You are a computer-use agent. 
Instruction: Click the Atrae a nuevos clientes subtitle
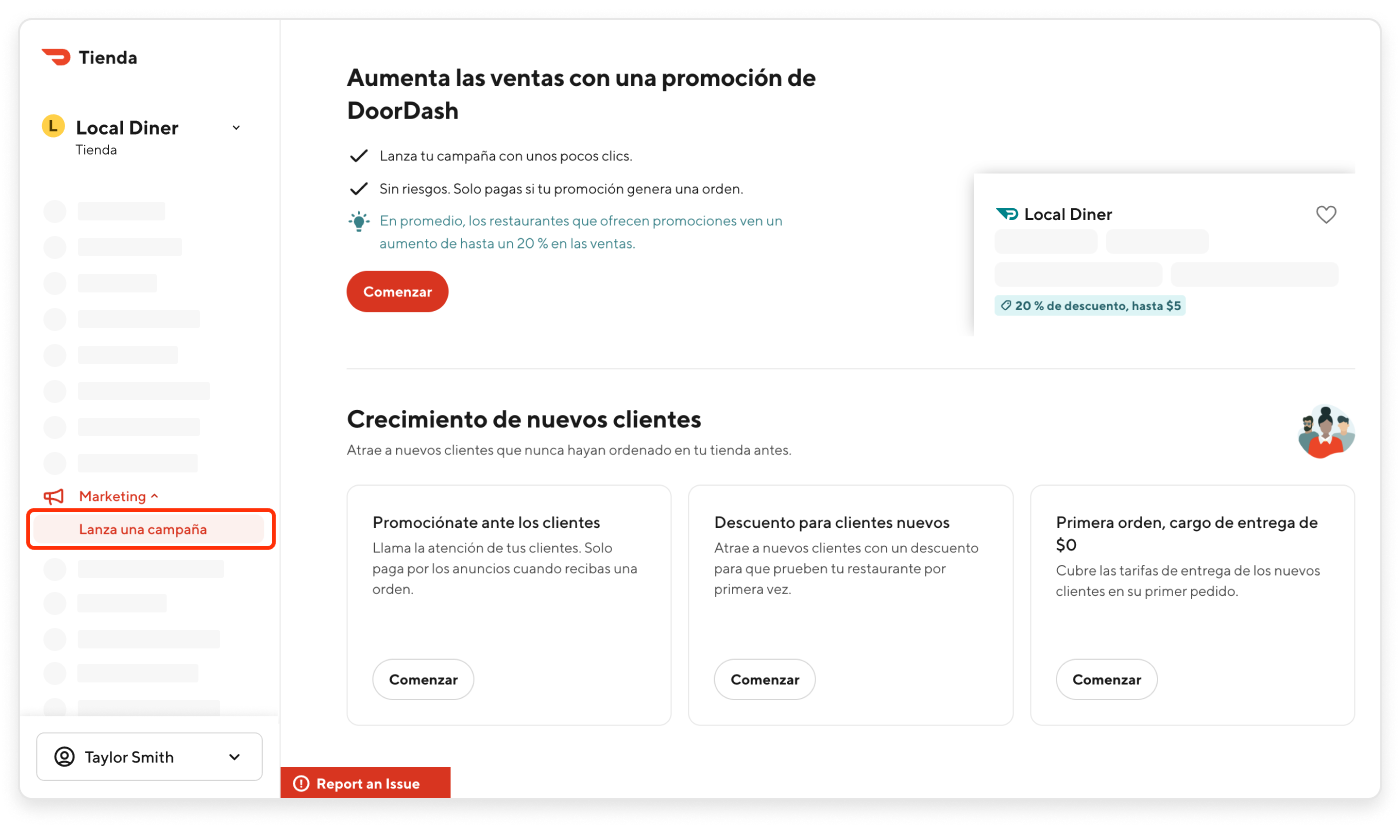(569, 450)
